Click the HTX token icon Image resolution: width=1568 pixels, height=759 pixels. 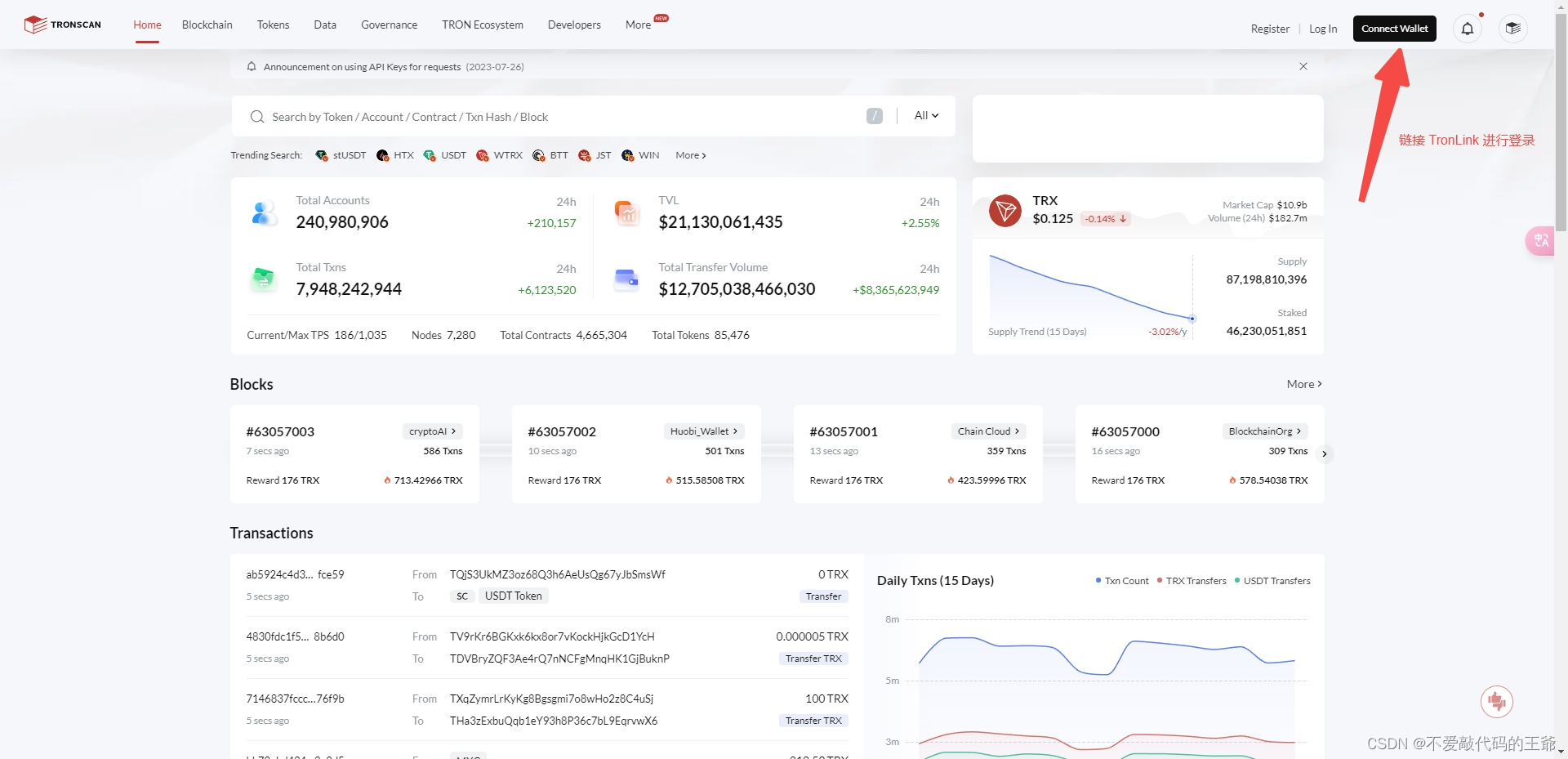(382, 155)
